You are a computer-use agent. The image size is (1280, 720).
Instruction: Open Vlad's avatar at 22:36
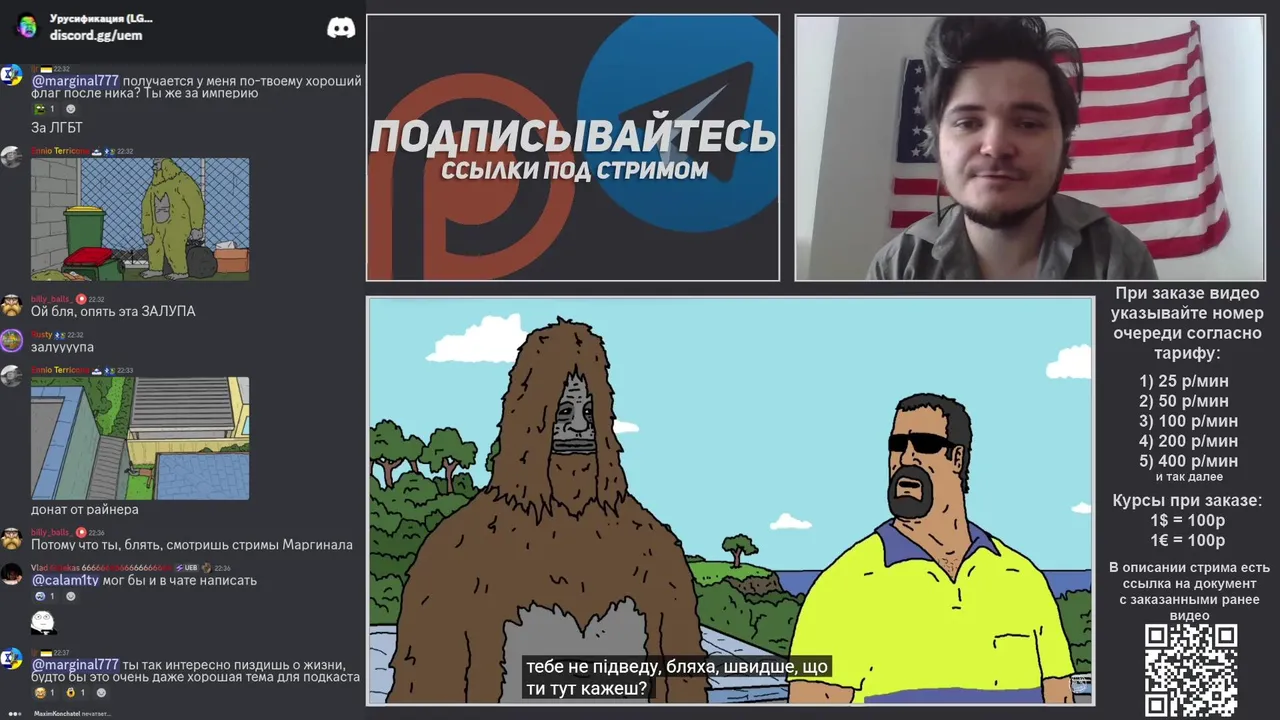(11, 574)
